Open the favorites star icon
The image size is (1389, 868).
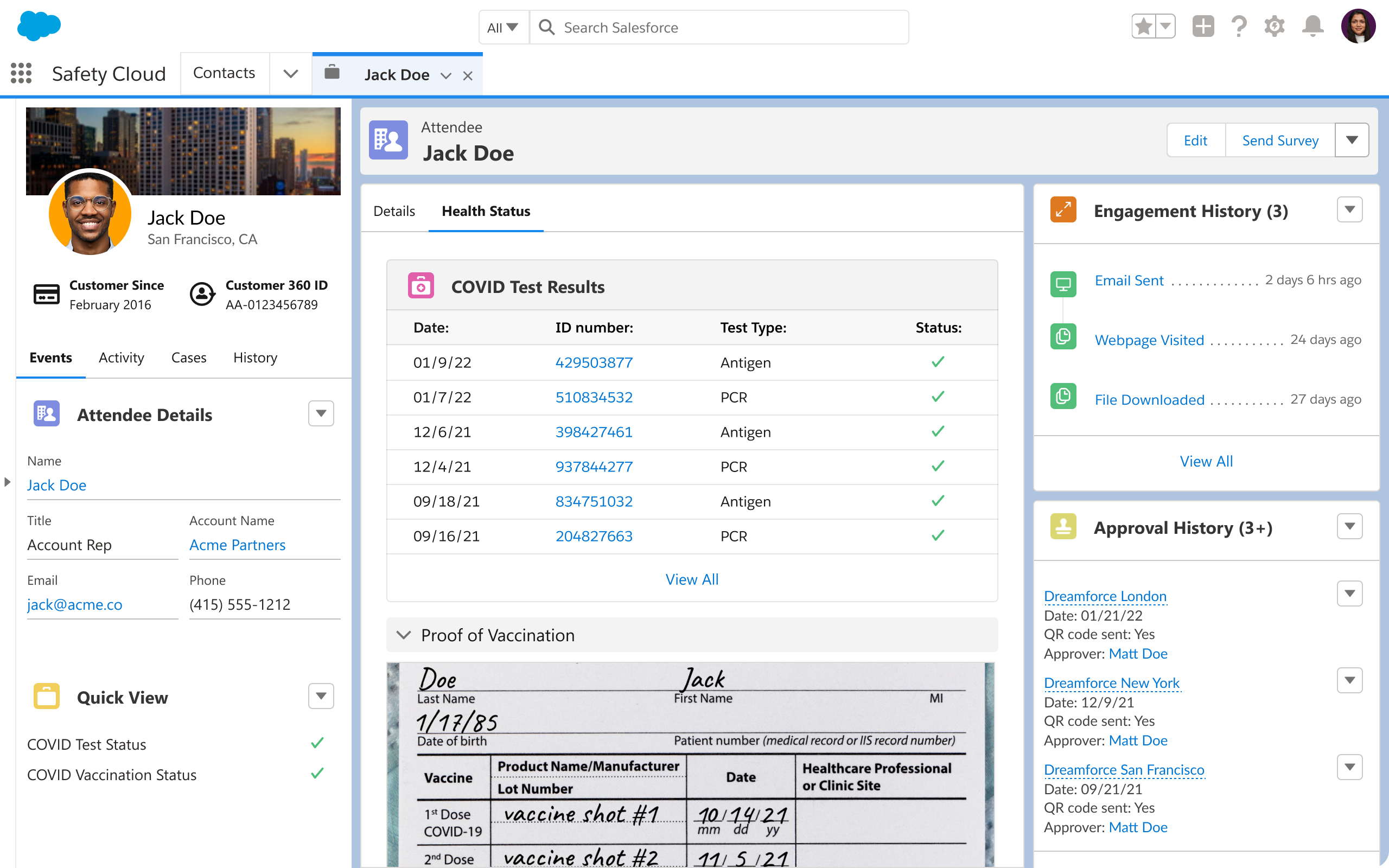pos(1143,26)
